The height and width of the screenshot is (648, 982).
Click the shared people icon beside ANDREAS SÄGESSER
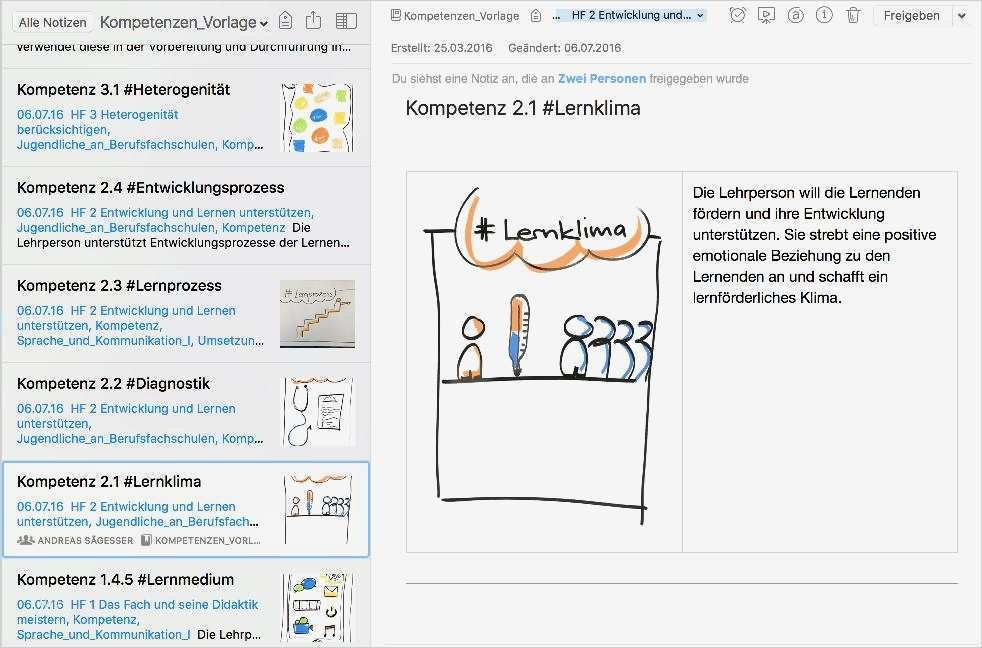coord(26,540)
